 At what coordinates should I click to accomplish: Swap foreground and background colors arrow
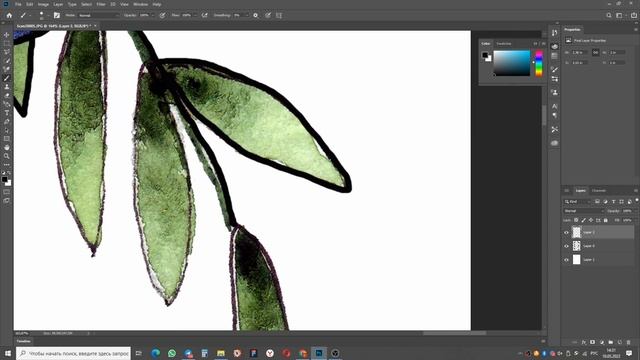[x=9, y=173]
